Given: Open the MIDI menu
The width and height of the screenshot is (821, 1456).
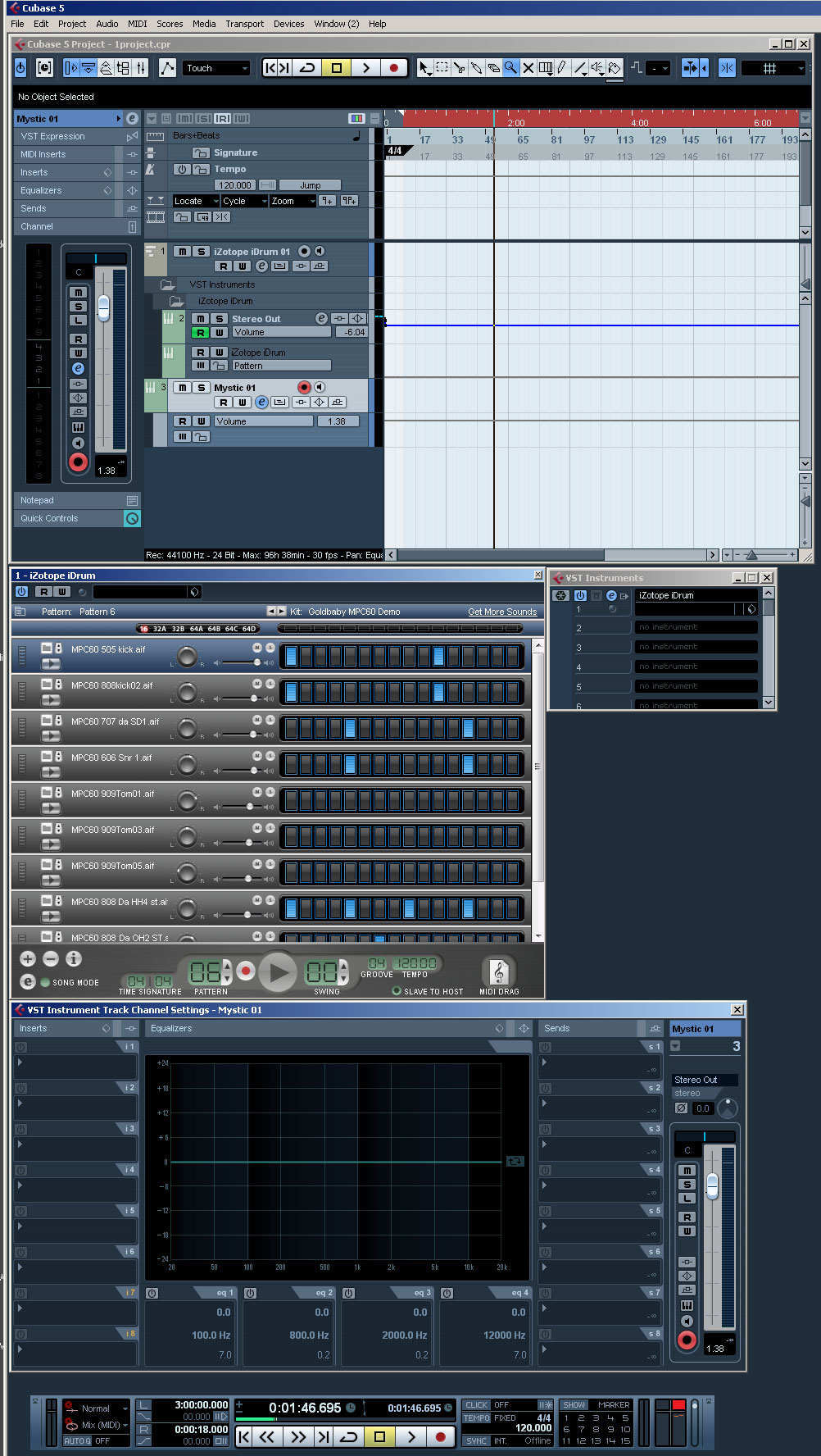Looking at the screenshot, I should click(138, 24).
